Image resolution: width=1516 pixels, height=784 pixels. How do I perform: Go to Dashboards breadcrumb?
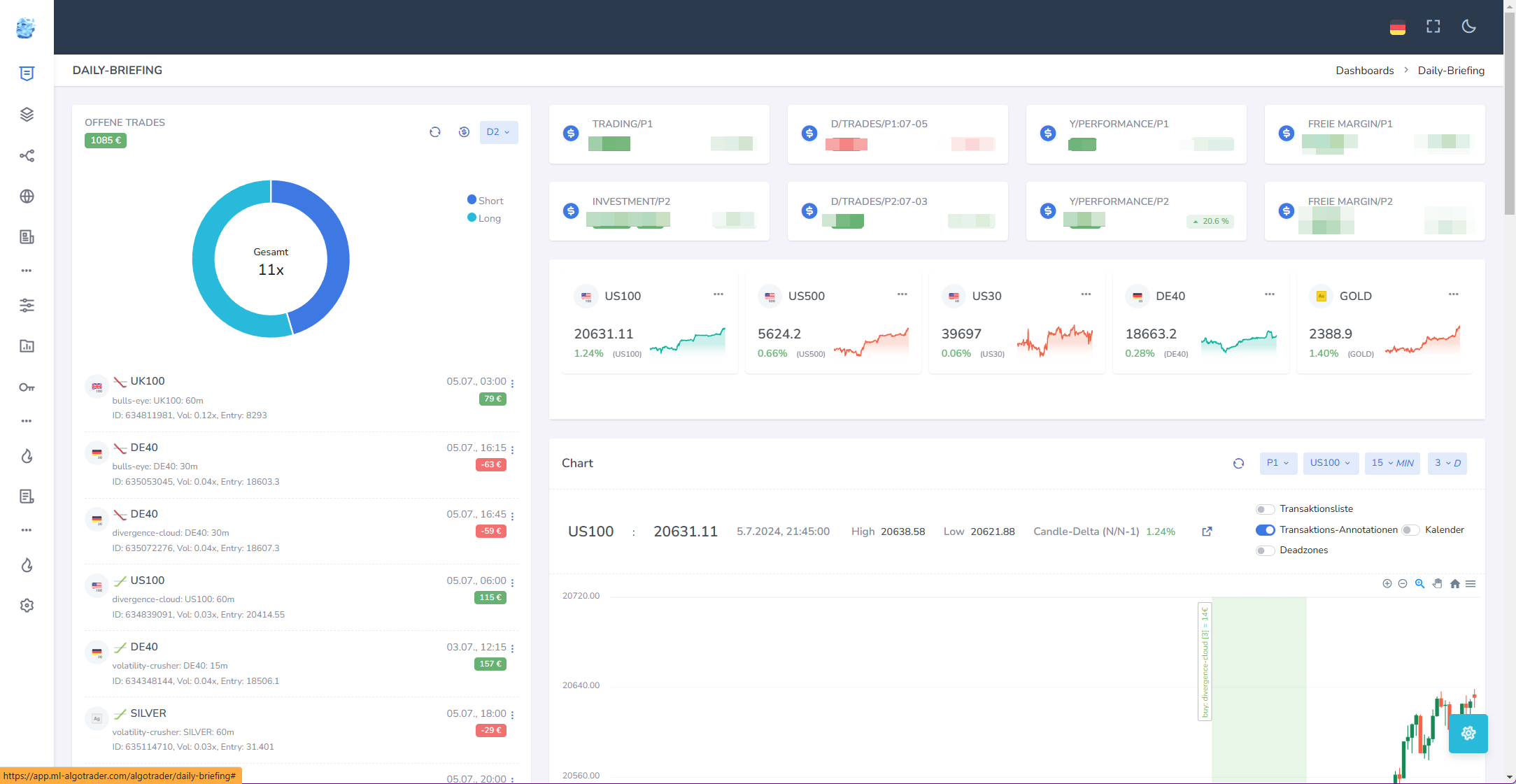pos(1364,71)
